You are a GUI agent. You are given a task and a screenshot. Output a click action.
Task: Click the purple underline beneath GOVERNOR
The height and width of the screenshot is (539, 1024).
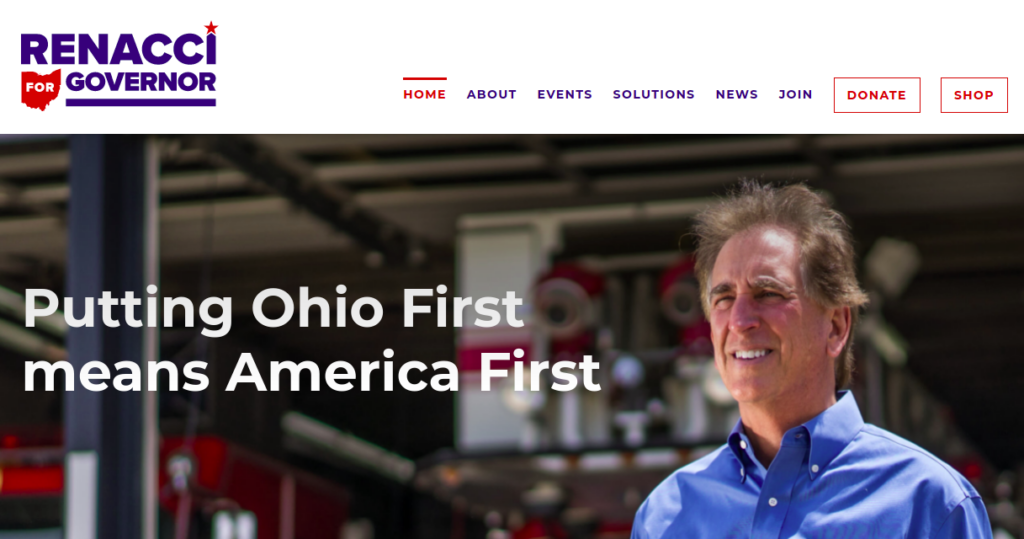coord(141,103)
